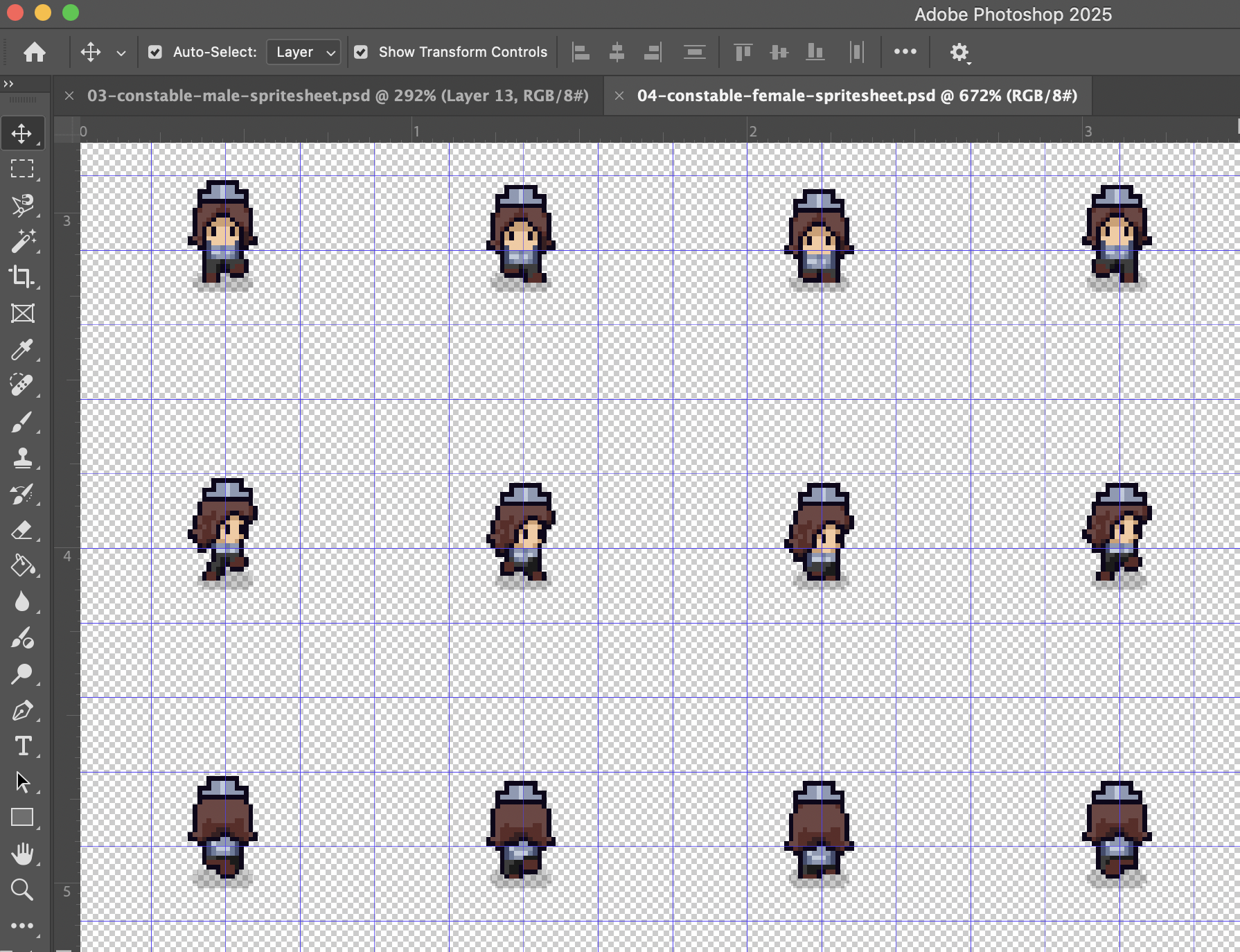Uncheck Show Transform Controls
The image size is (1240, 952).
(361, 52)
